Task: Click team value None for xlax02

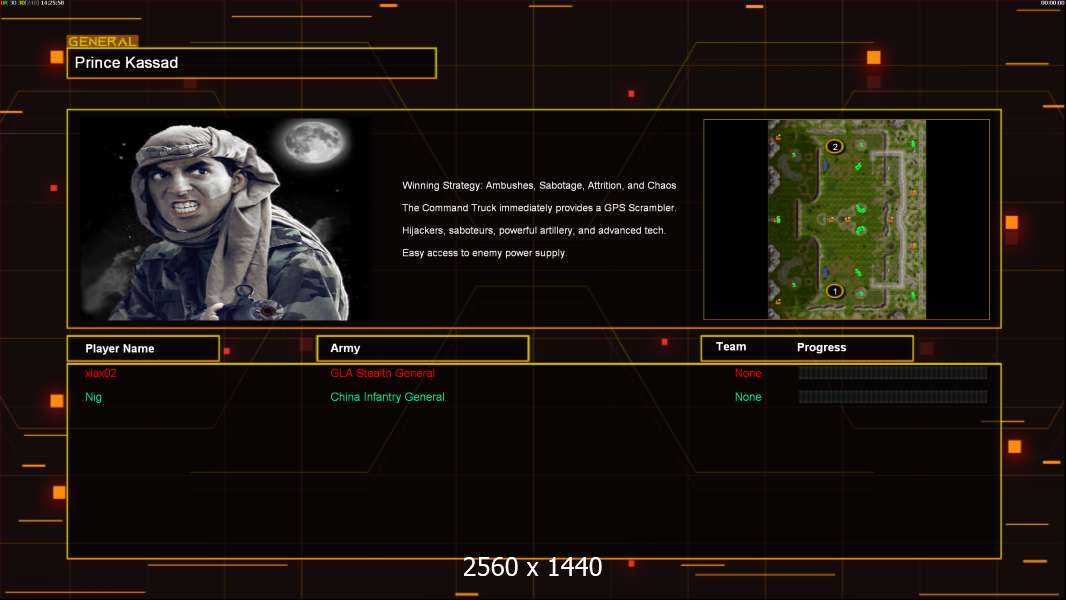Action: click(x=748, y=373)
